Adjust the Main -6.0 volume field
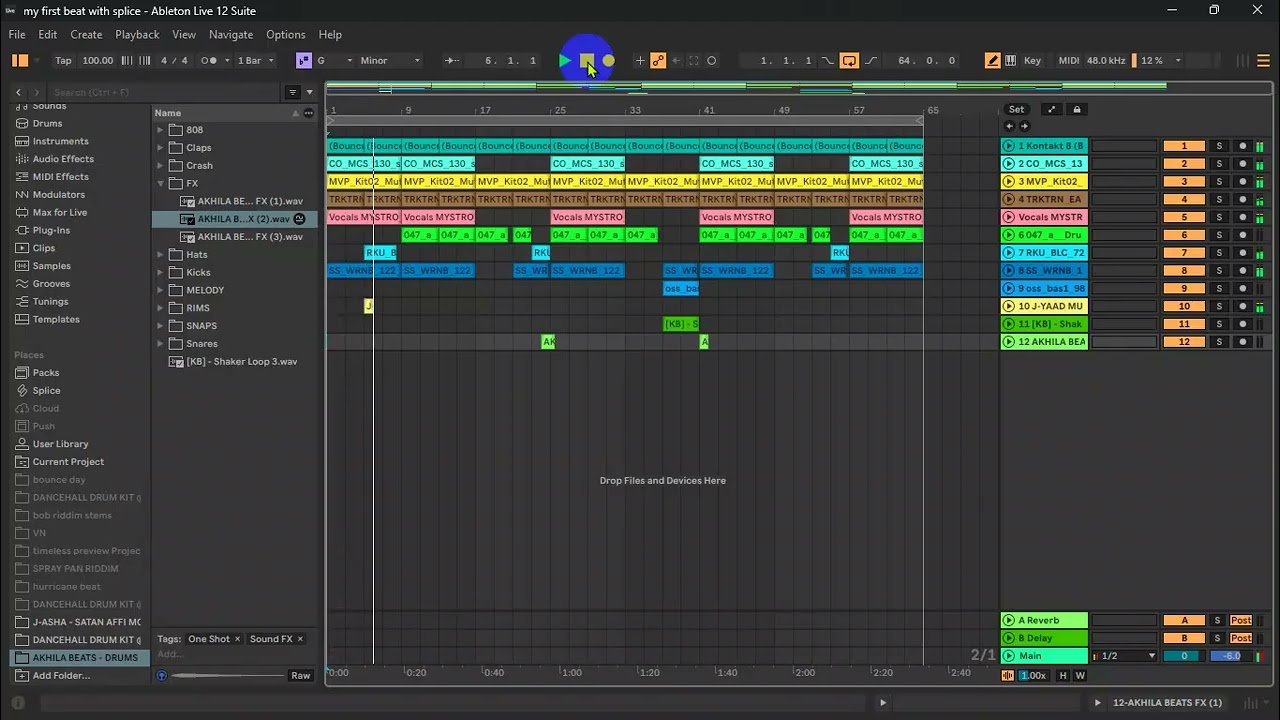This screenshot has height=720, width=1280. tap(1231, 656)
